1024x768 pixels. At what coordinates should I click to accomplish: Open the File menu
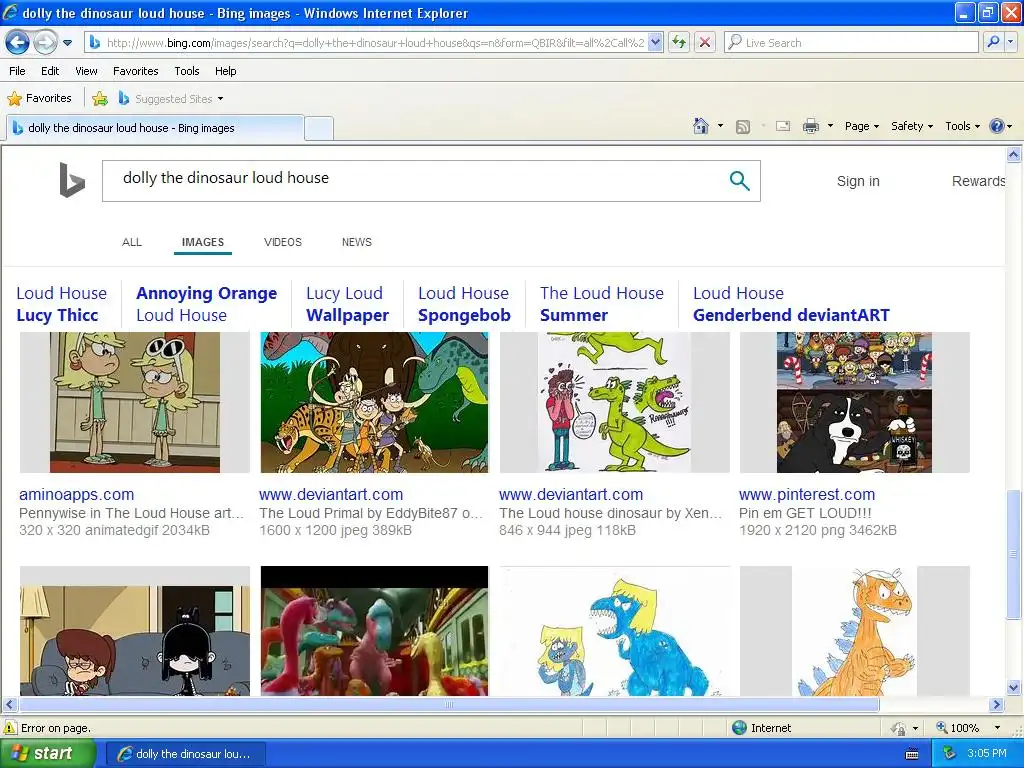coord(18,71)
